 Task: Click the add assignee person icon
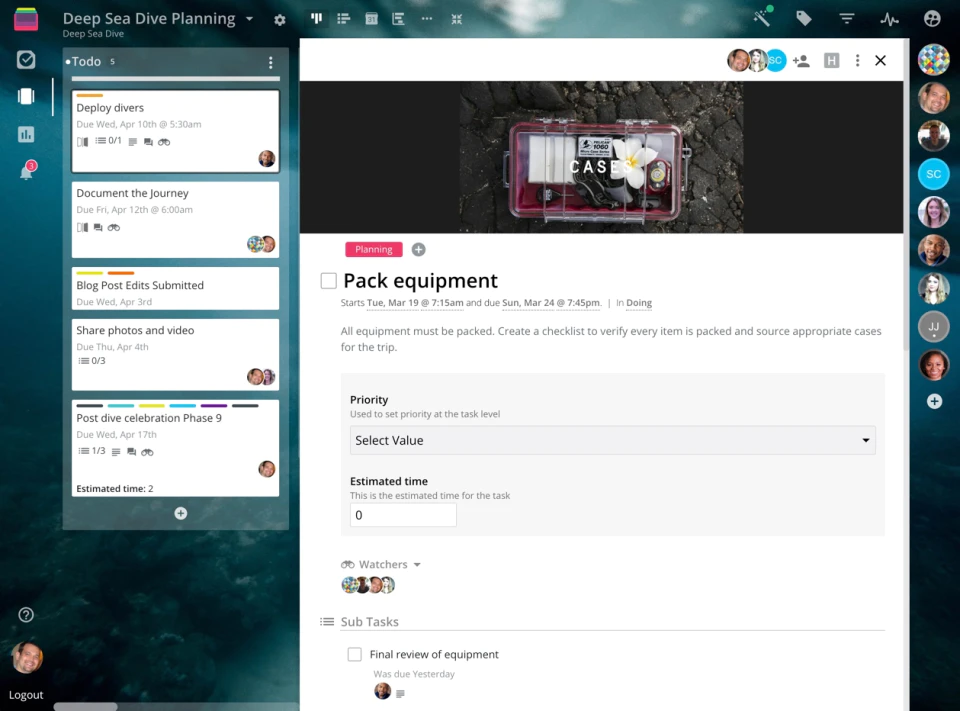coord(801,61)
